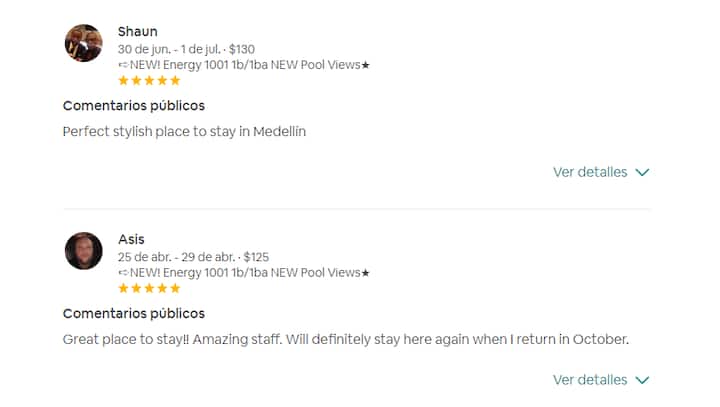Open reviewer name Asis

point(131,239)
